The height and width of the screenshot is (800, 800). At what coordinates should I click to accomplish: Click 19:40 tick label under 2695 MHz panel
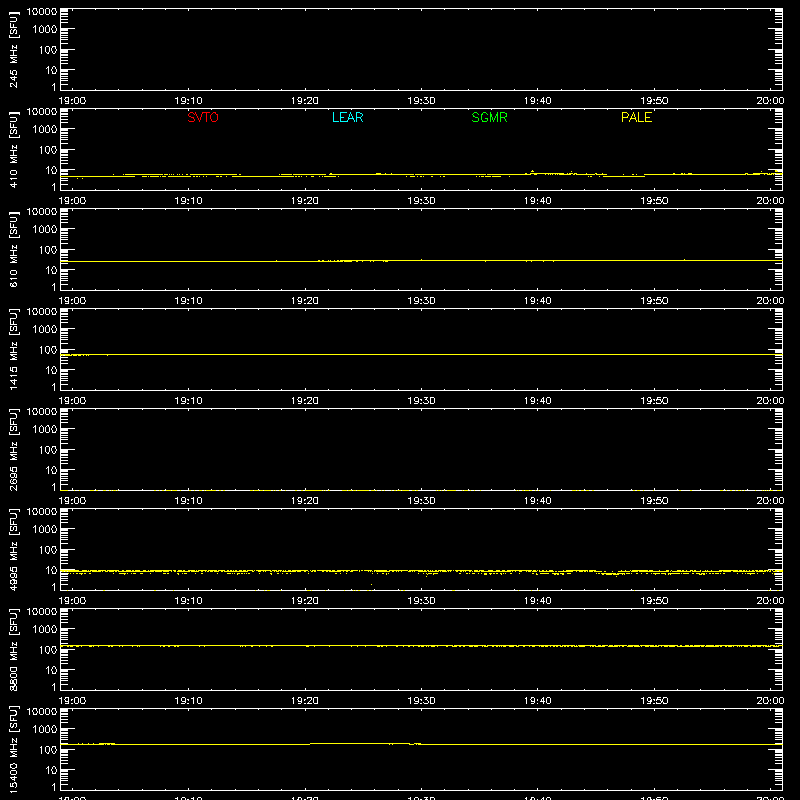[x=537, y=501]
